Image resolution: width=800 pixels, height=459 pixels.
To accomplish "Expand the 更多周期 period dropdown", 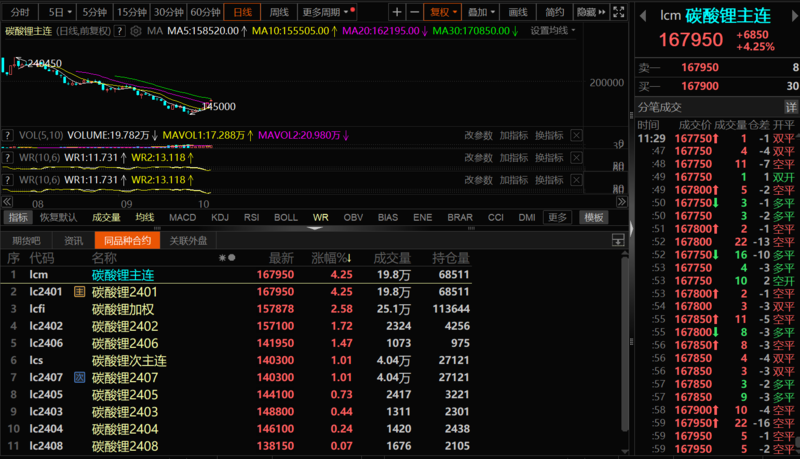I will pyautogui.click(x=326, y=12).
